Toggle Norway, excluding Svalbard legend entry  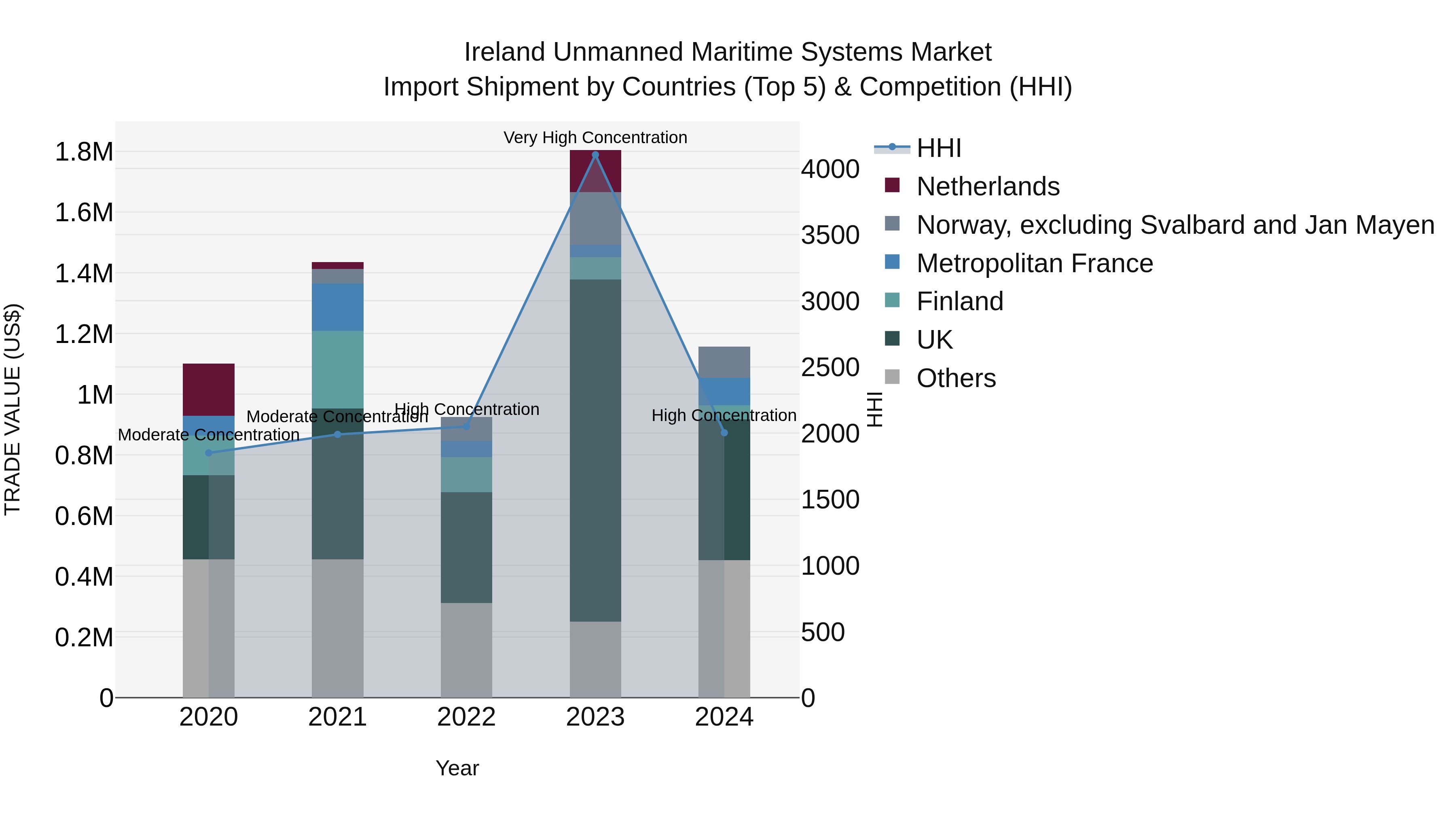[x=1159, y=224]
